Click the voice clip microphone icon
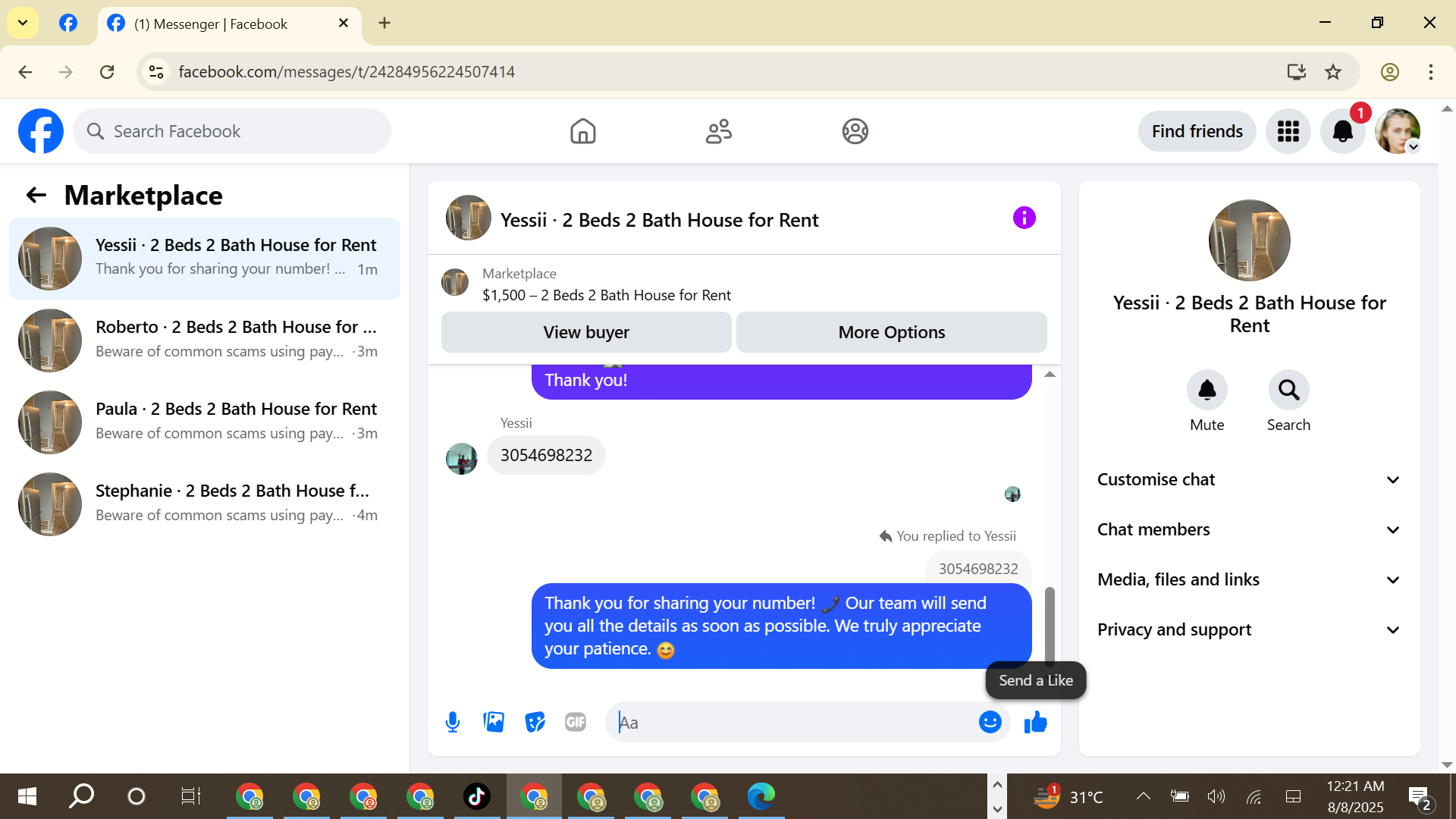The image size is (1456, 819). pos(453,722)
